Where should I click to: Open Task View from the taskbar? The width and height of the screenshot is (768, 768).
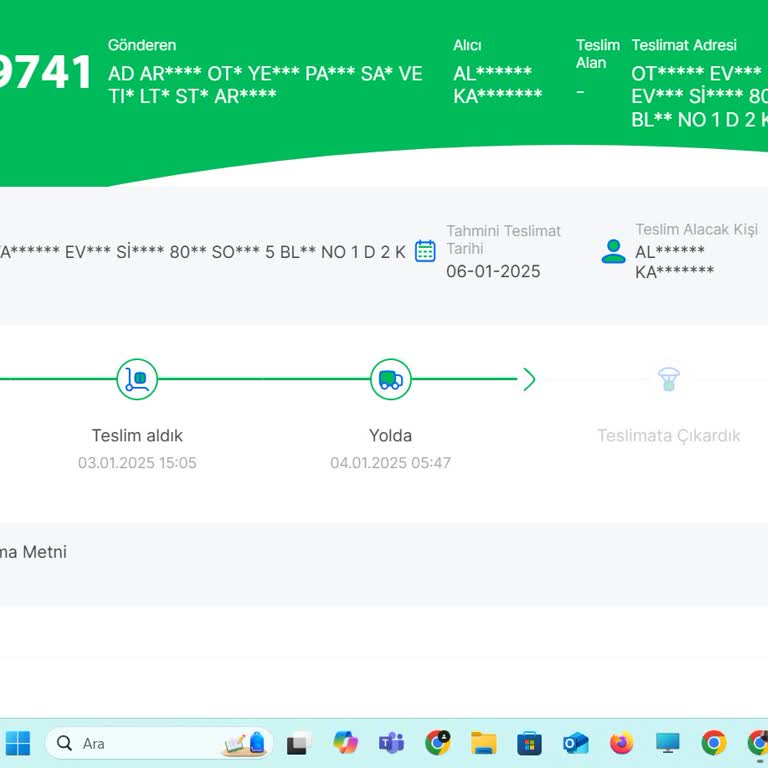[x=299, y=743]
